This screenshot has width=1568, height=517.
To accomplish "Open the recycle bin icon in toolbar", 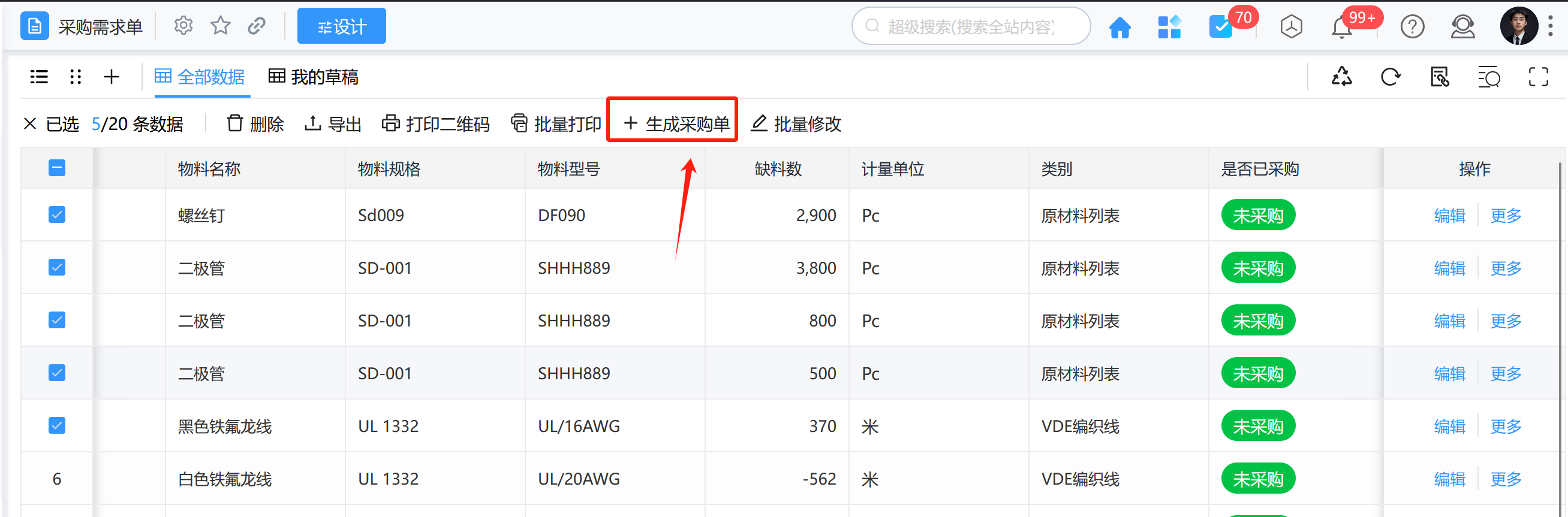I will [x=1341, y=77].
